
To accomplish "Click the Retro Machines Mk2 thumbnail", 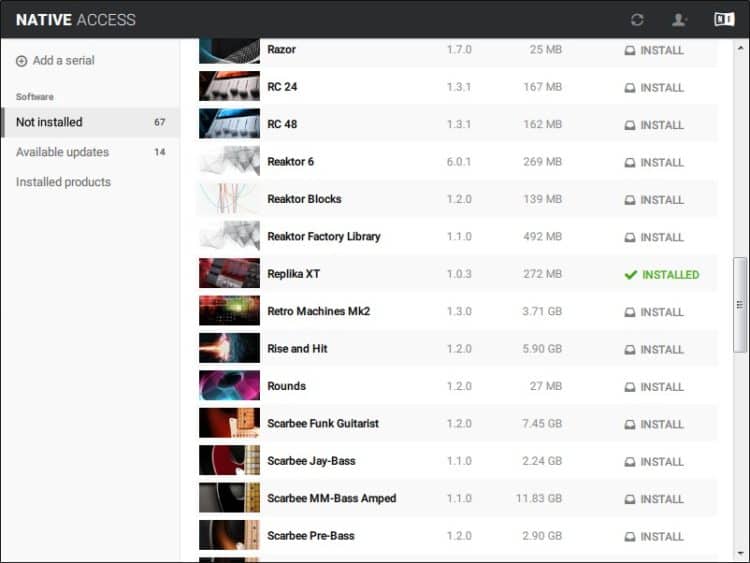I will tap(229, 310).
